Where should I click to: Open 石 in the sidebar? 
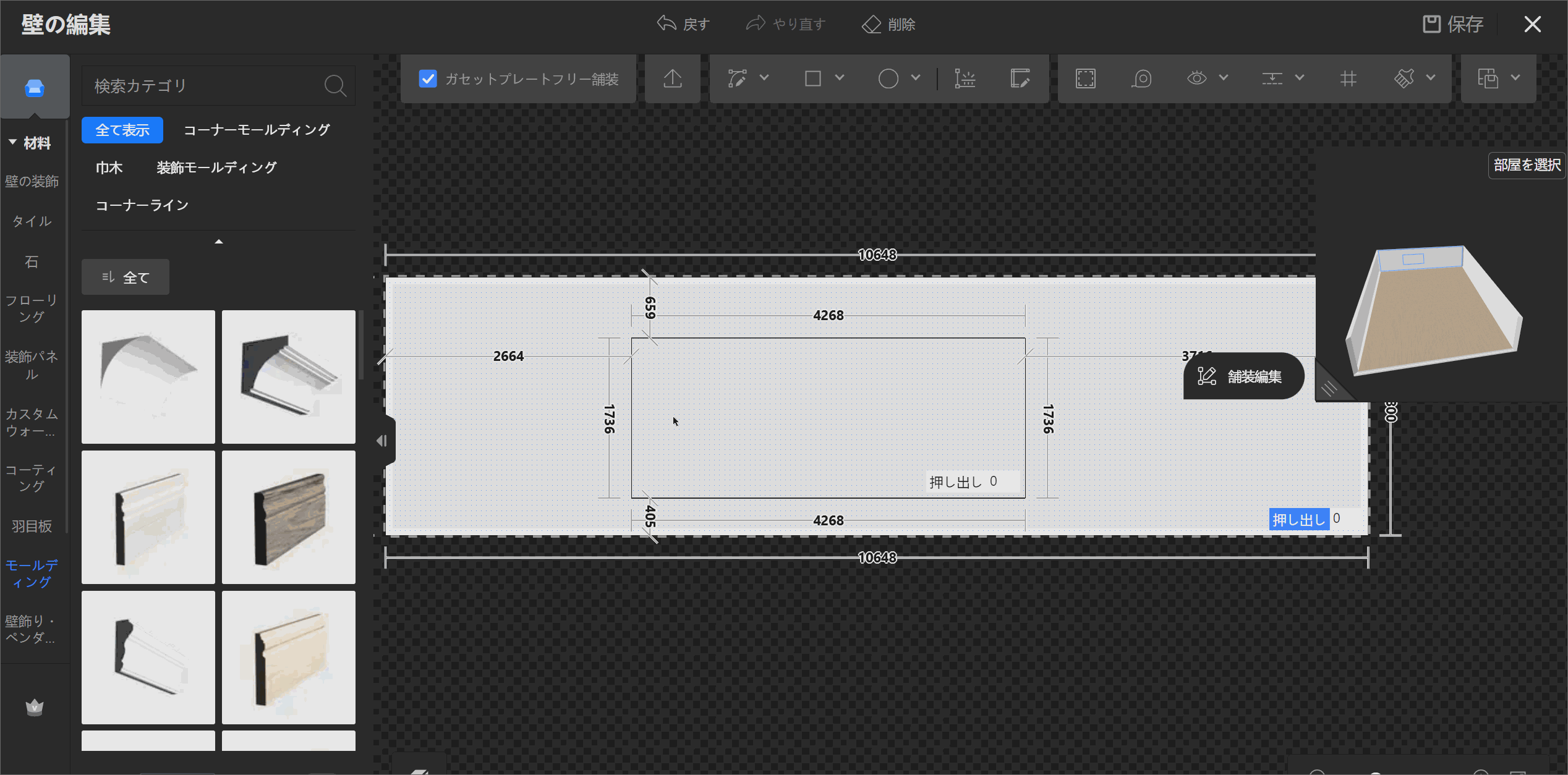(32, 262)
